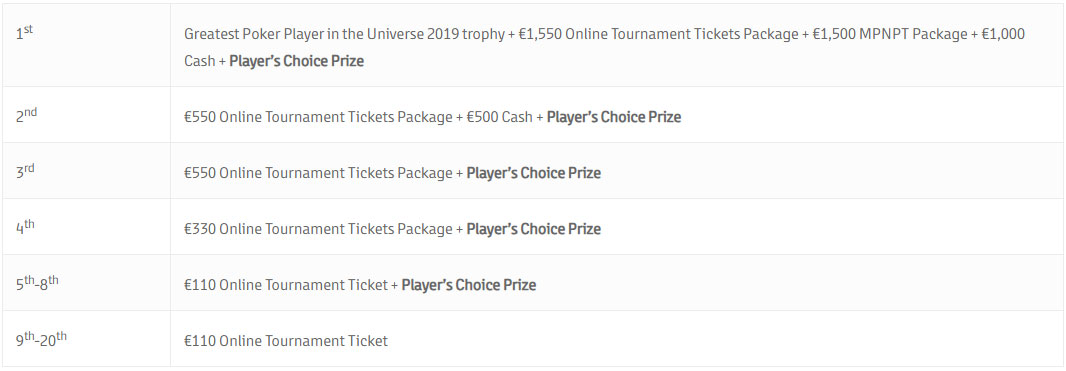Click the €1,550 Online Tournament Tickets Package text
The width and height of the screenshot is (1066, 371).
(x=659, y=34)
